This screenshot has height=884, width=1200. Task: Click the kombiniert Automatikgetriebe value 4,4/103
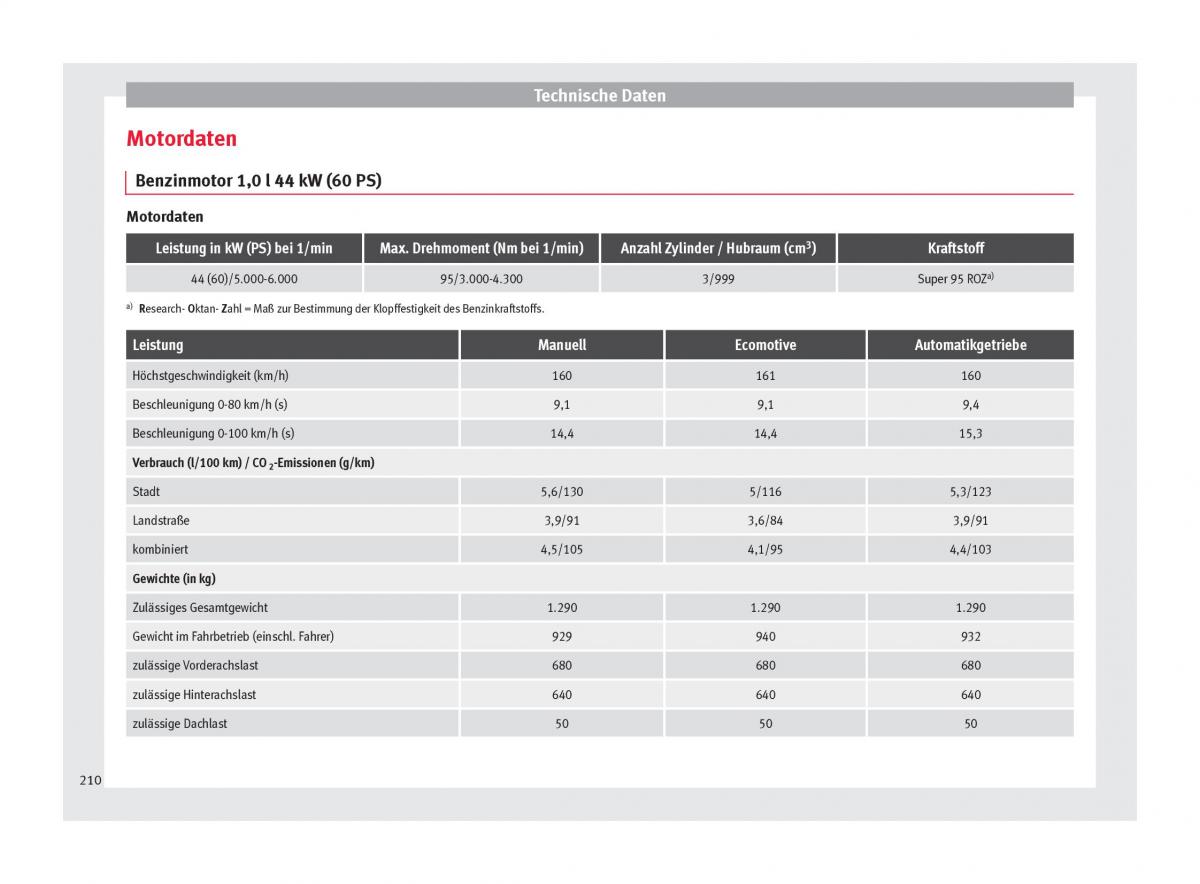(970, 550)
